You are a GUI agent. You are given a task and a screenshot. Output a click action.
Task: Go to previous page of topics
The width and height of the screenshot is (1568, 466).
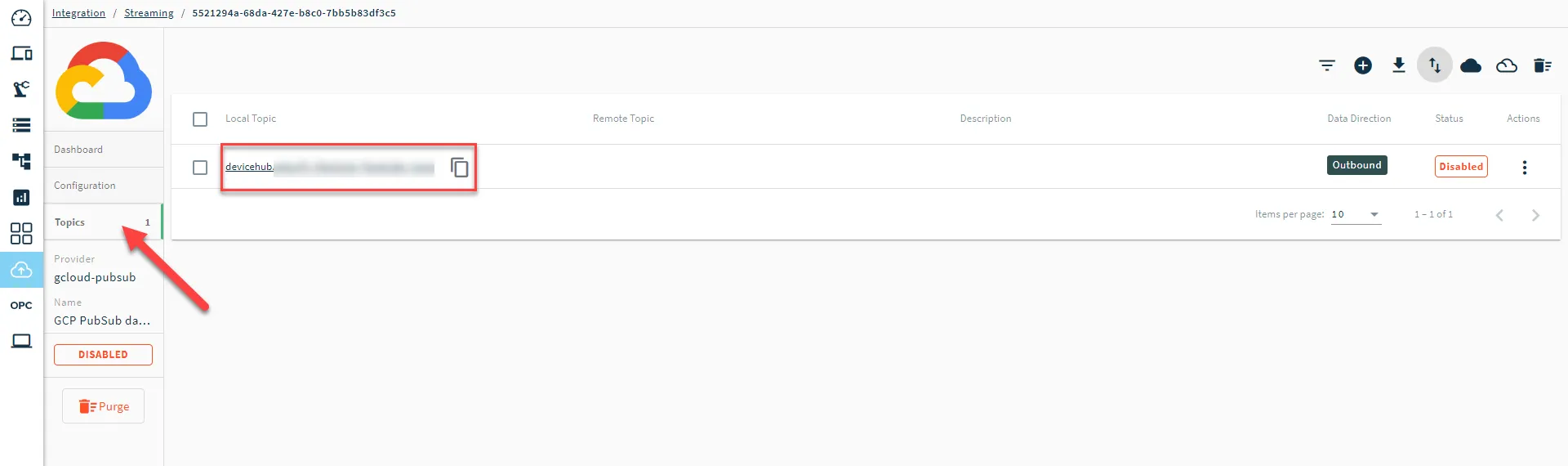(1499, 215)
